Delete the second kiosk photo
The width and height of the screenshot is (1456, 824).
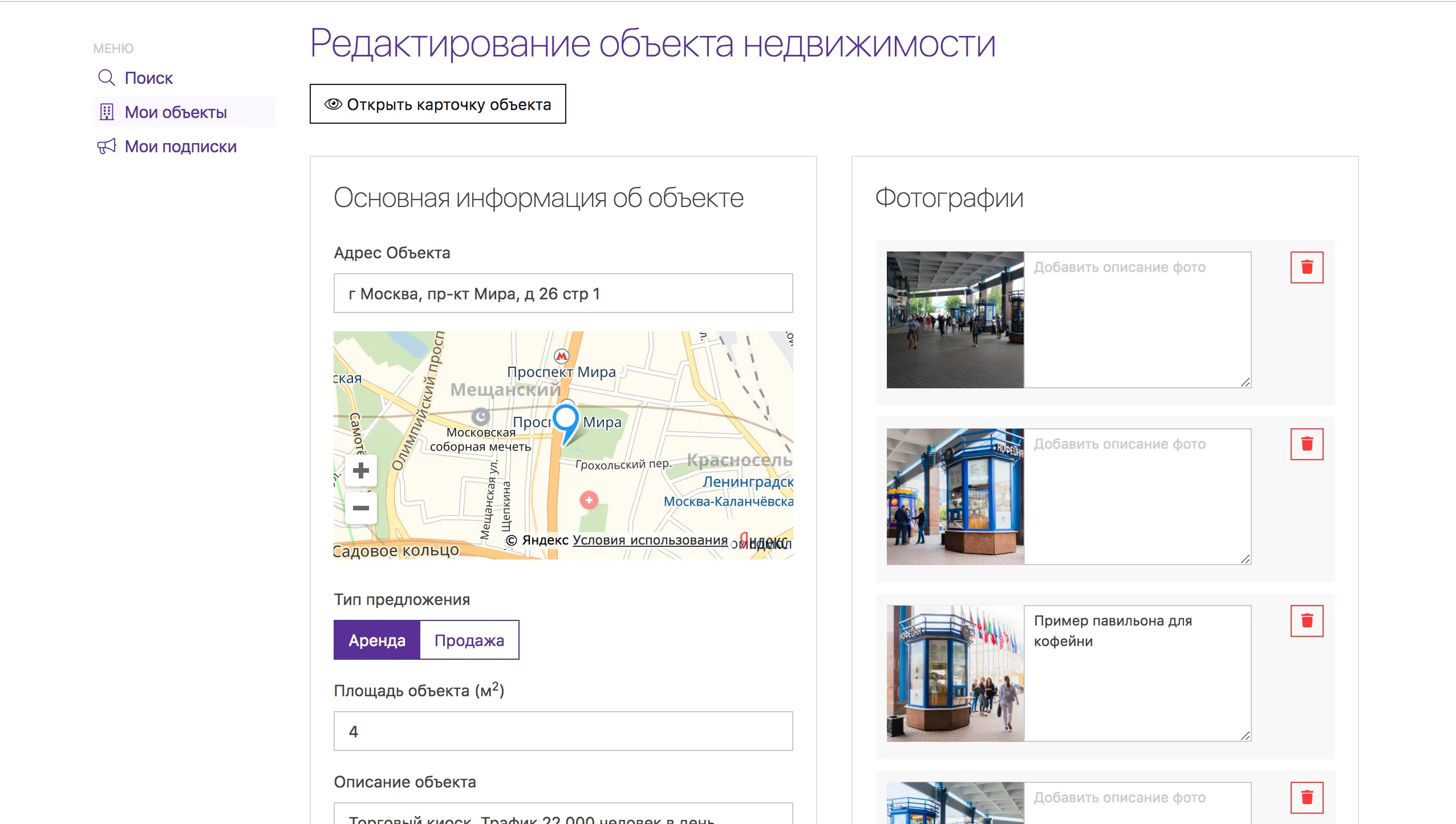coord(1307,444)
